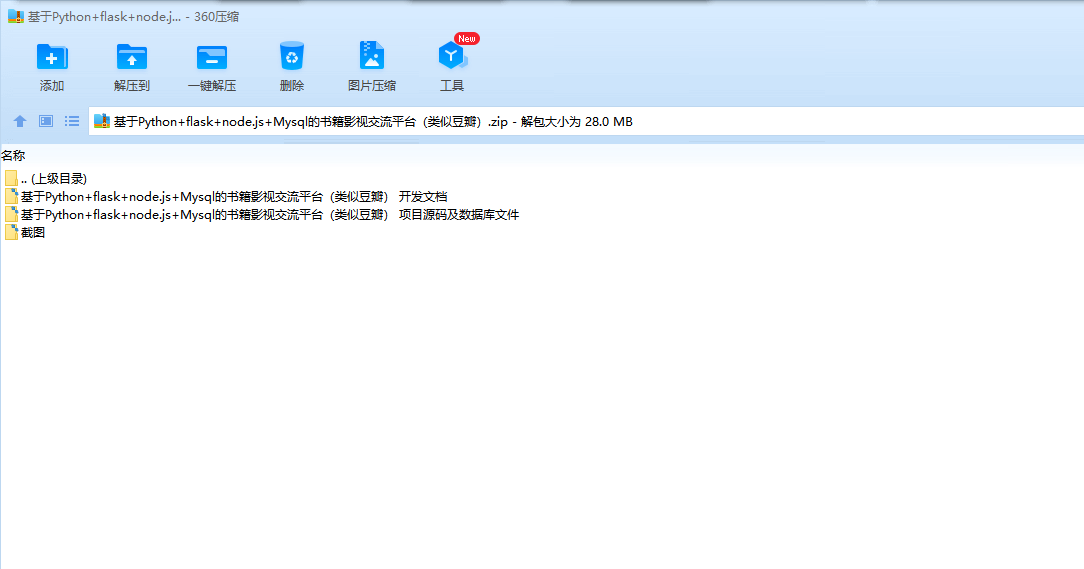Viewport: 1084px width, 569px height.
Task: Go up one level with the up arrow
Action: (x=20, y=122)
